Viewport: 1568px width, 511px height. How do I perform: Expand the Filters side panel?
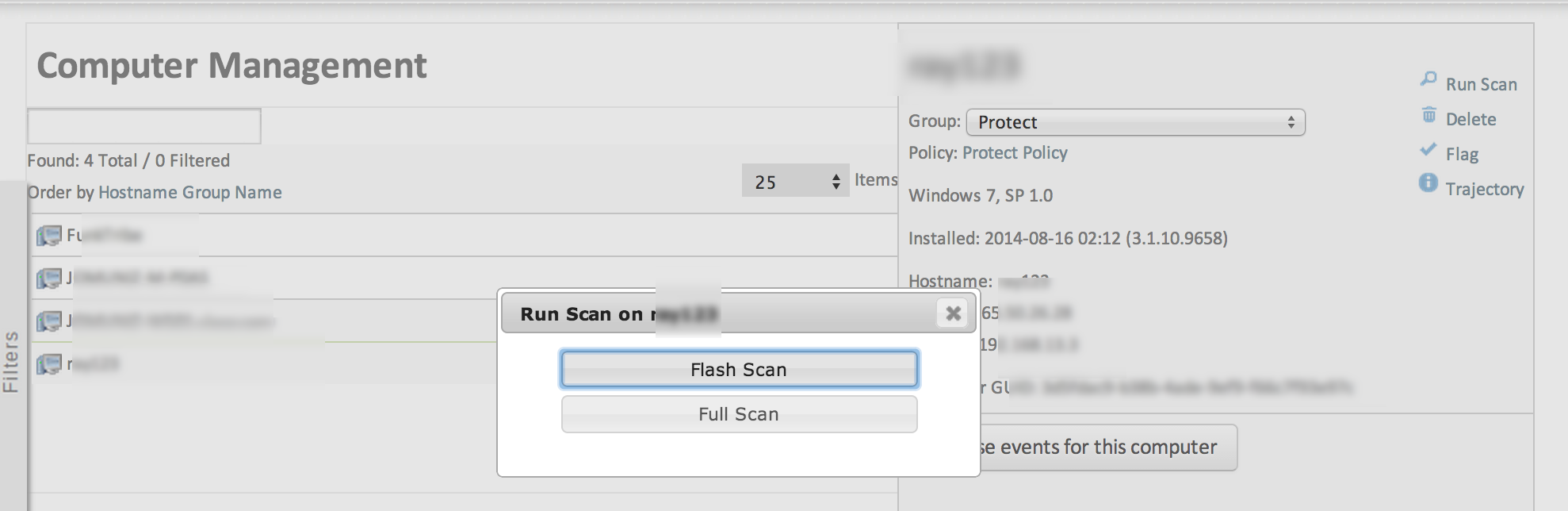pyautogui.click(x=11, y=361)
